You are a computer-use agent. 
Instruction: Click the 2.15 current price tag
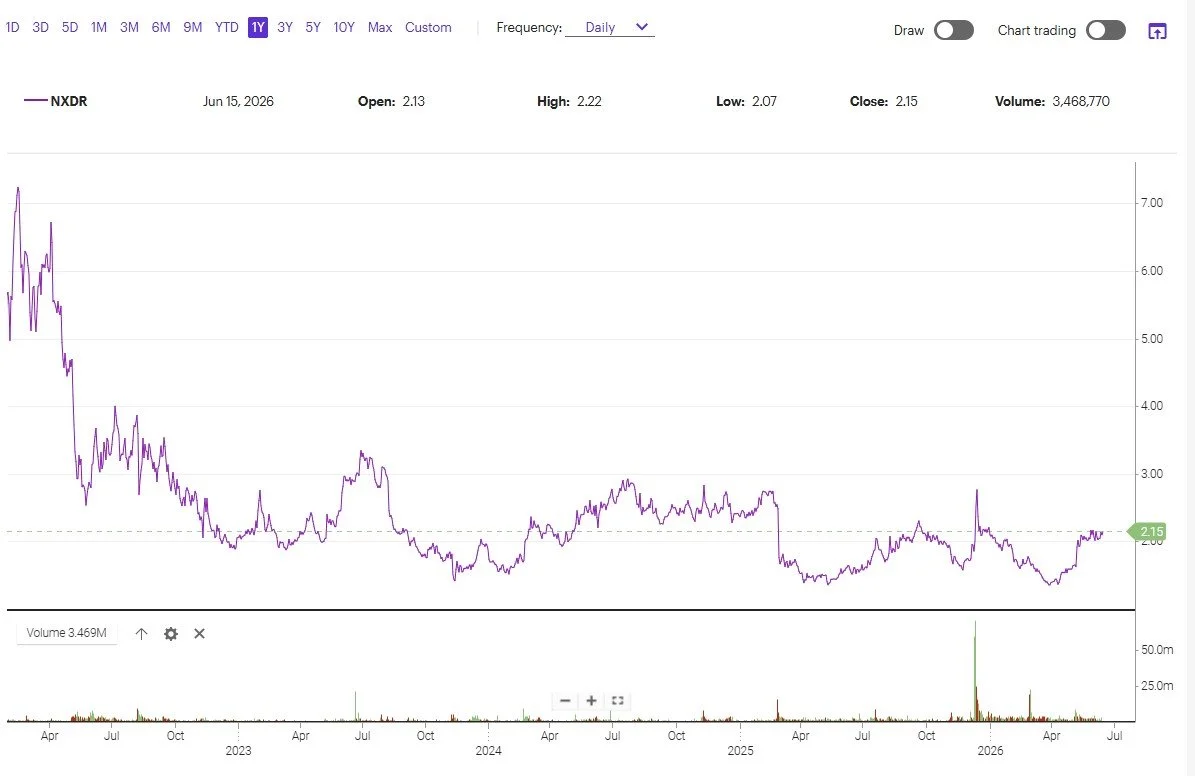(1149, 531)
